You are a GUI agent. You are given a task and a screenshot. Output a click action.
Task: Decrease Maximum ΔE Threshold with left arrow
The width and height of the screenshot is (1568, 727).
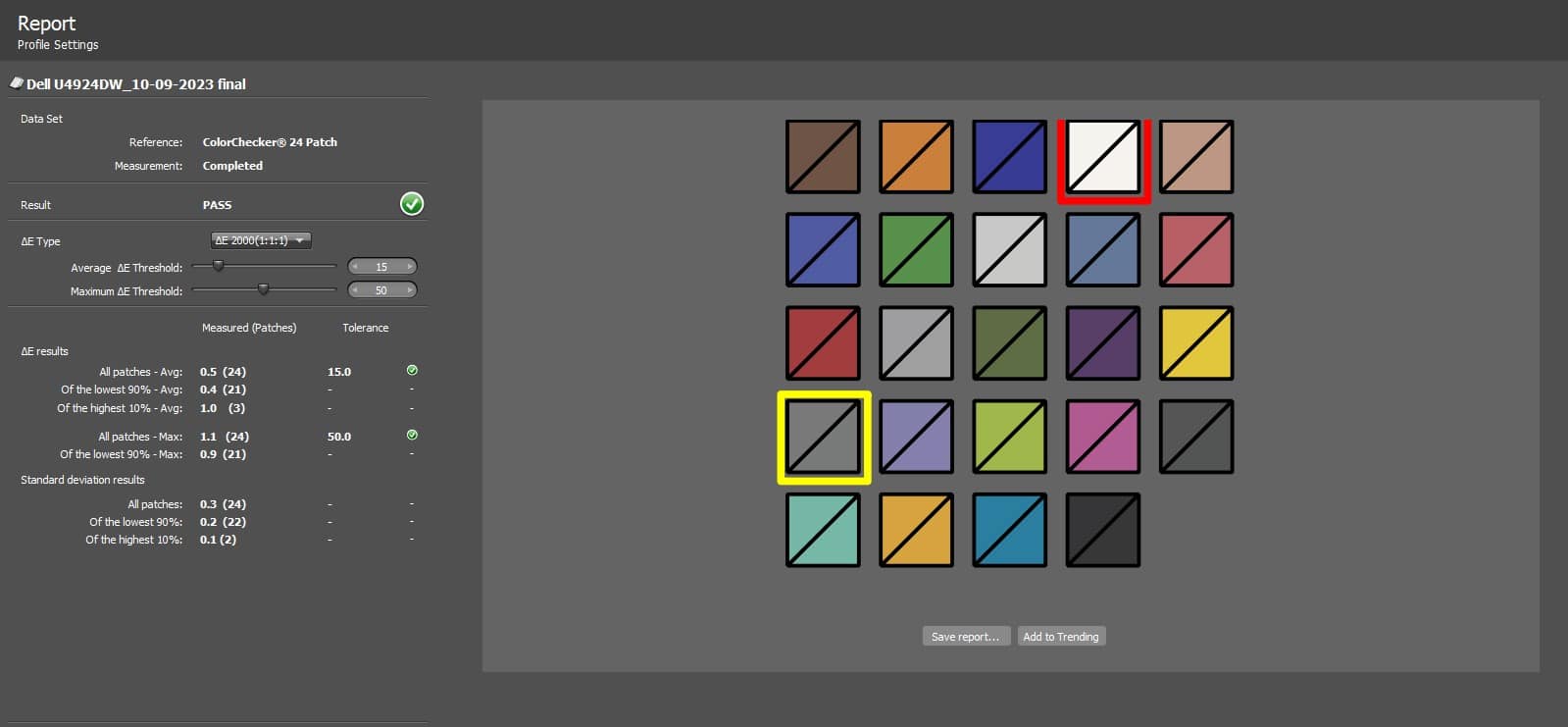[x=355, y=290]
